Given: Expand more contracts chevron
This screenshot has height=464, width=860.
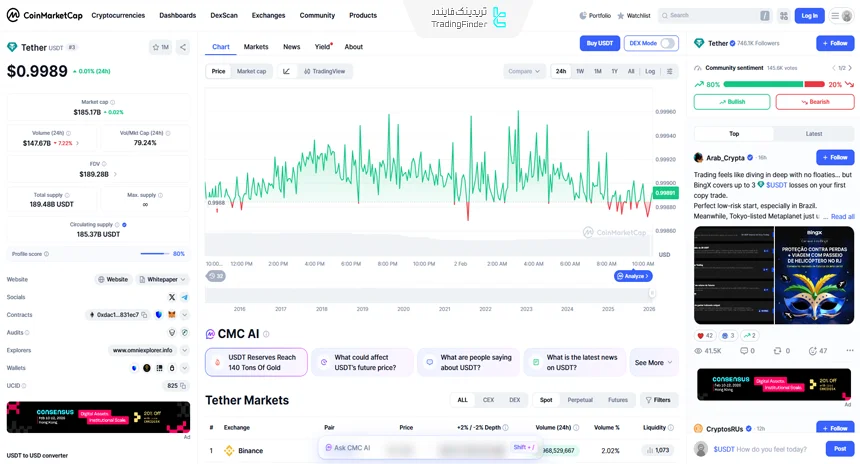Looking at the screenshot, I should click(x=185, y=315).
